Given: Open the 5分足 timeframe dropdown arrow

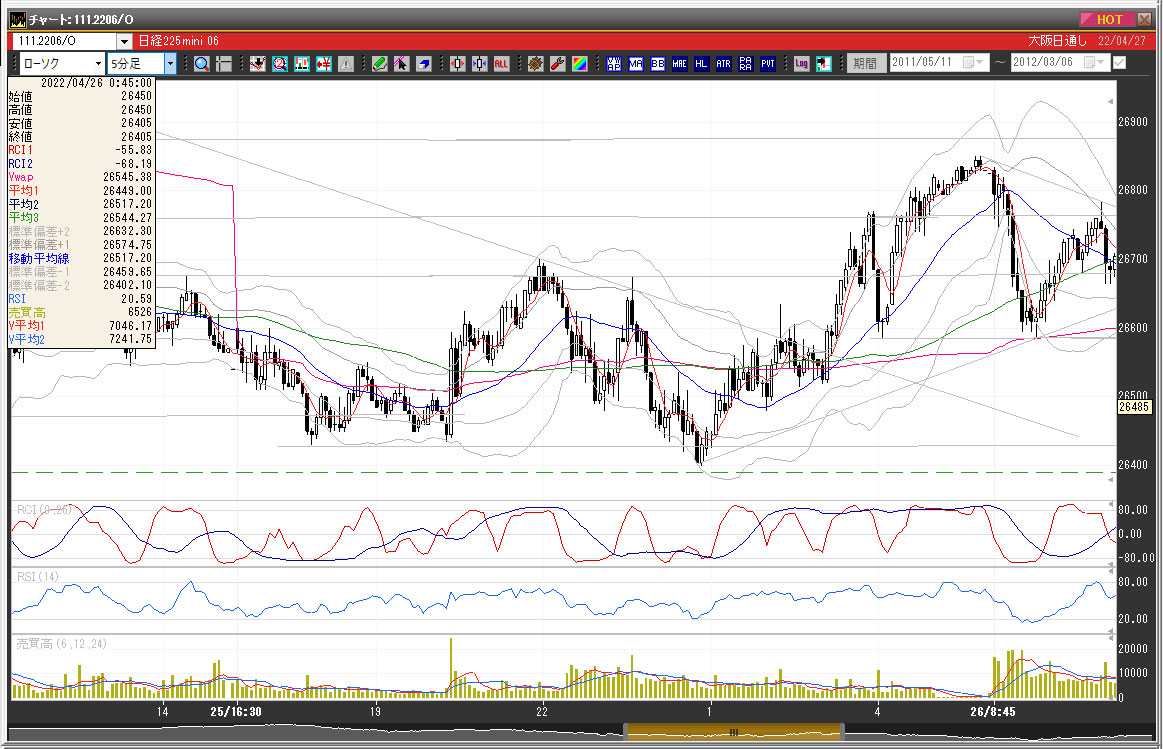Looking at the screenshot, I should [x=170, y=63].
